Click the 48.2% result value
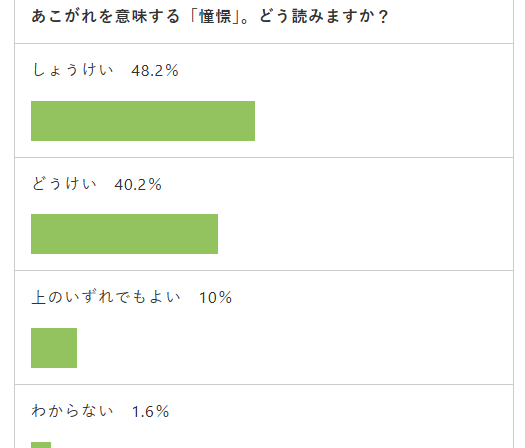This screenshot has height=448, width=525. pyautogui.click(x=155, y=70)
